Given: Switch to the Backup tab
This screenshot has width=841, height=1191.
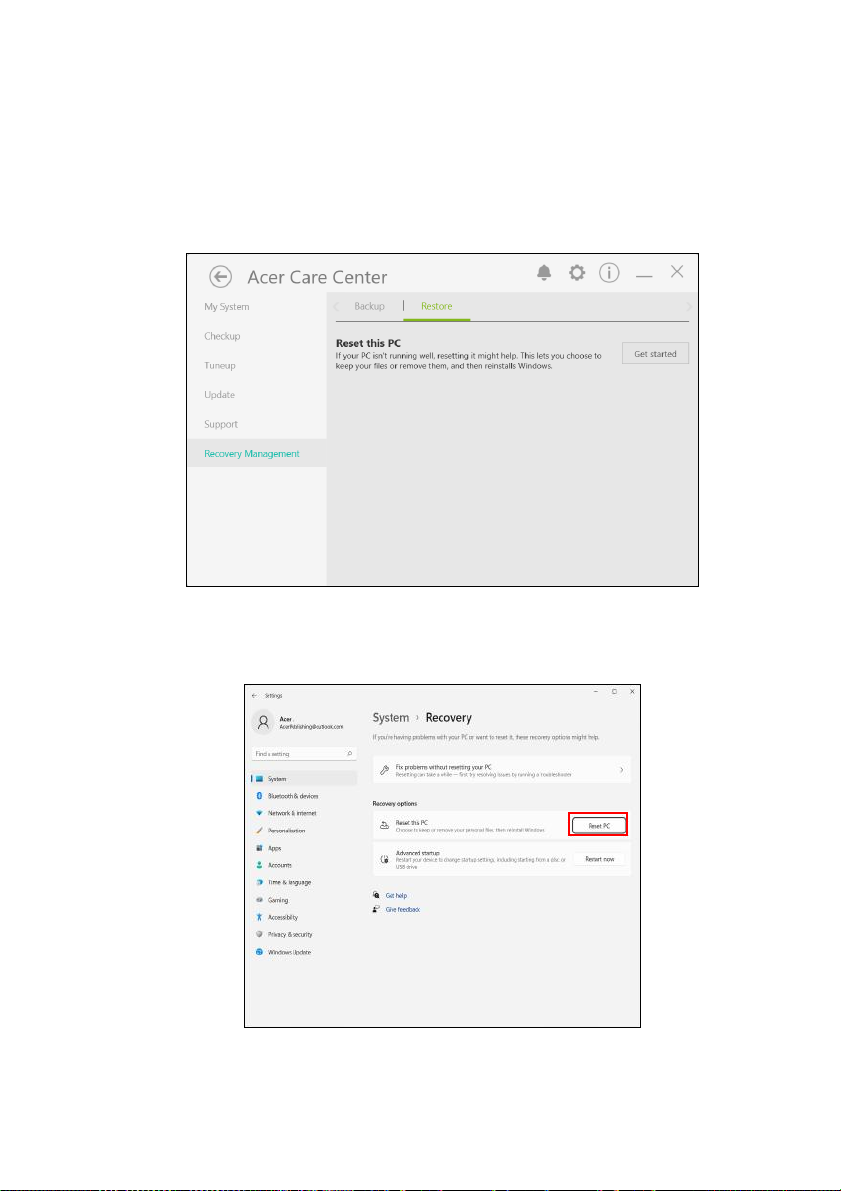Looking at the screenshot, I should point(369,306).
